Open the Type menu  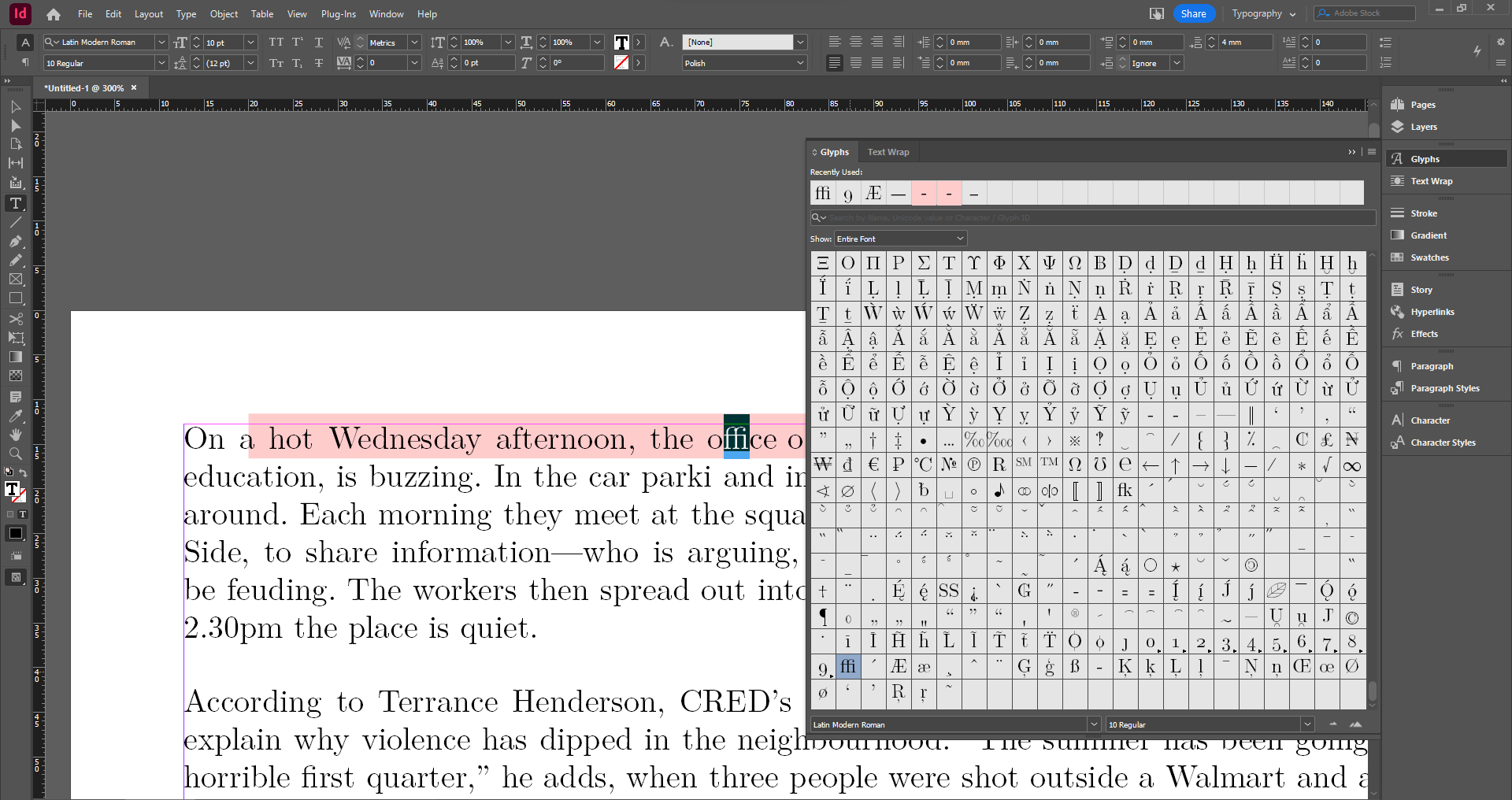pyautogui.click(x=186, y=13)
